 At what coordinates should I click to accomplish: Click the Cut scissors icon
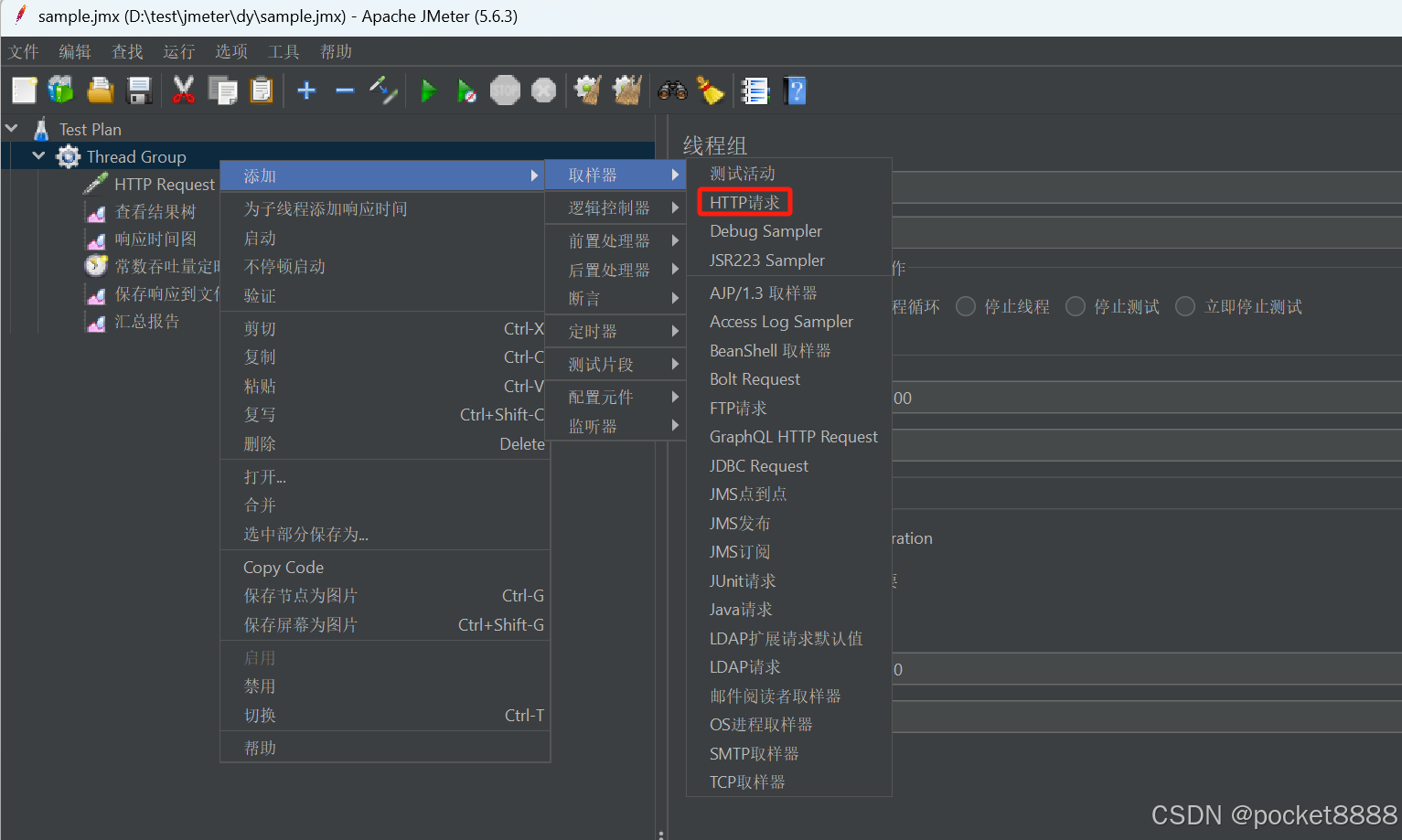coord(183,90)
